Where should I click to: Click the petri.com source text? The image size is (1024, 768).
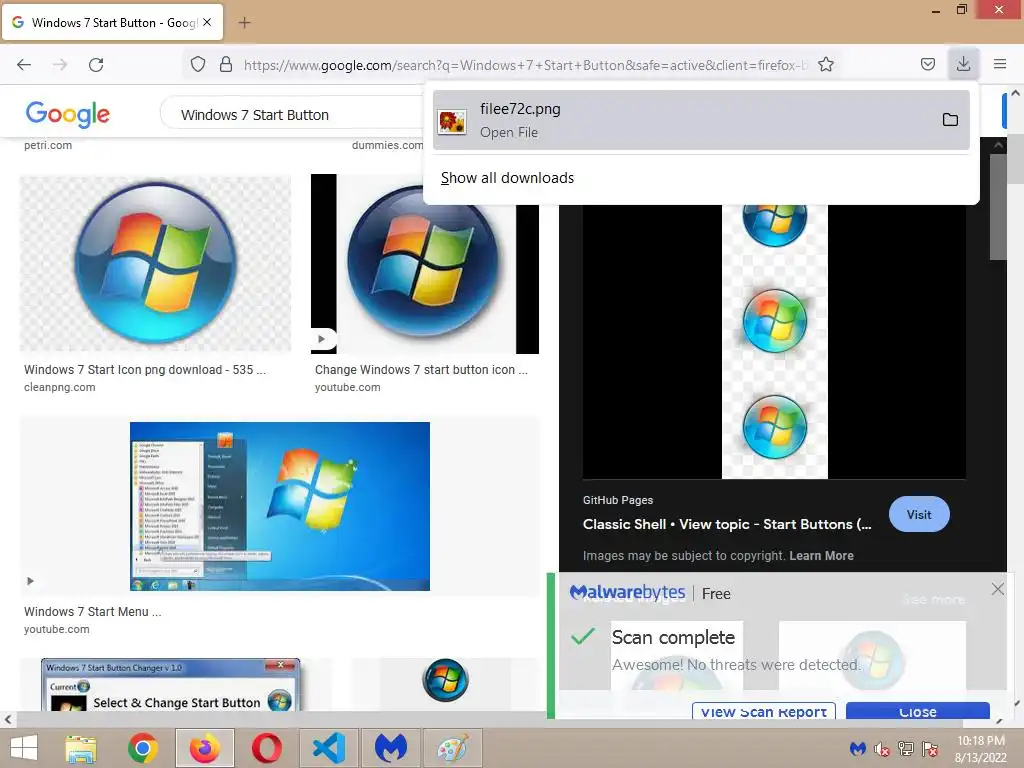click(x=48, y=145)
